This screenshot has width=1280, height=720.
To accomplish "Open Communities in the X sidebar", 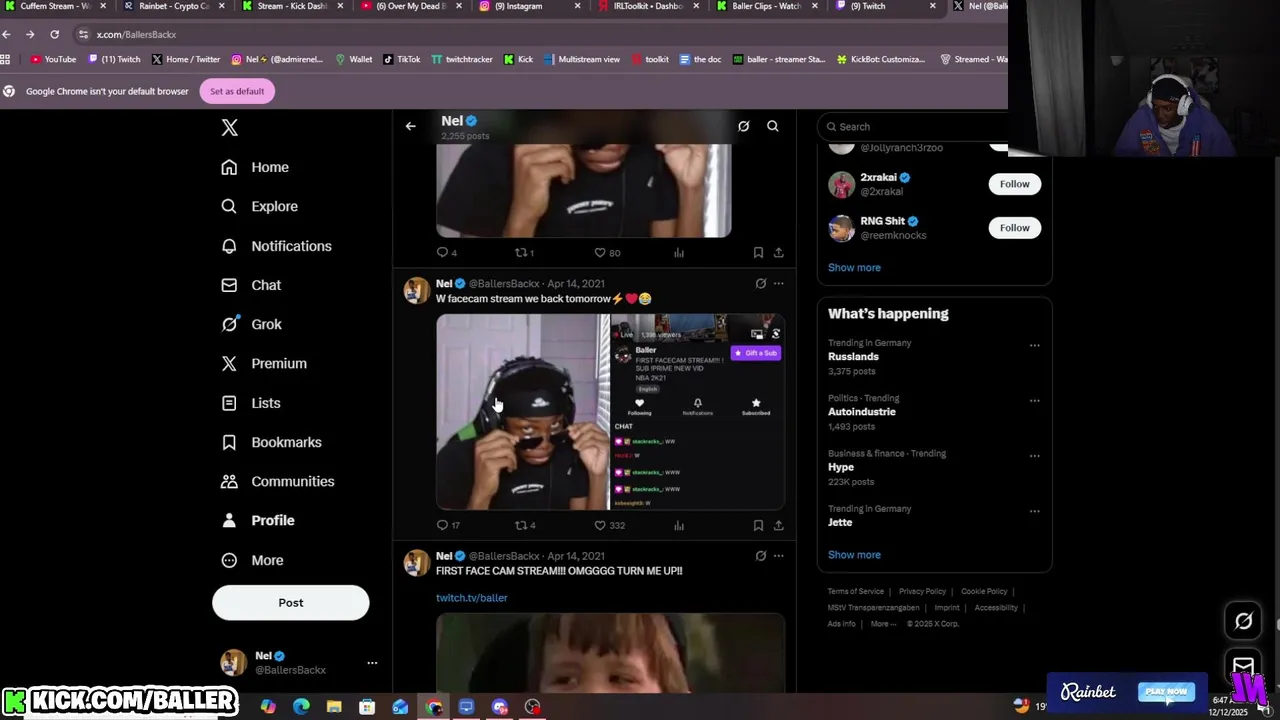I will coord(278,481).
